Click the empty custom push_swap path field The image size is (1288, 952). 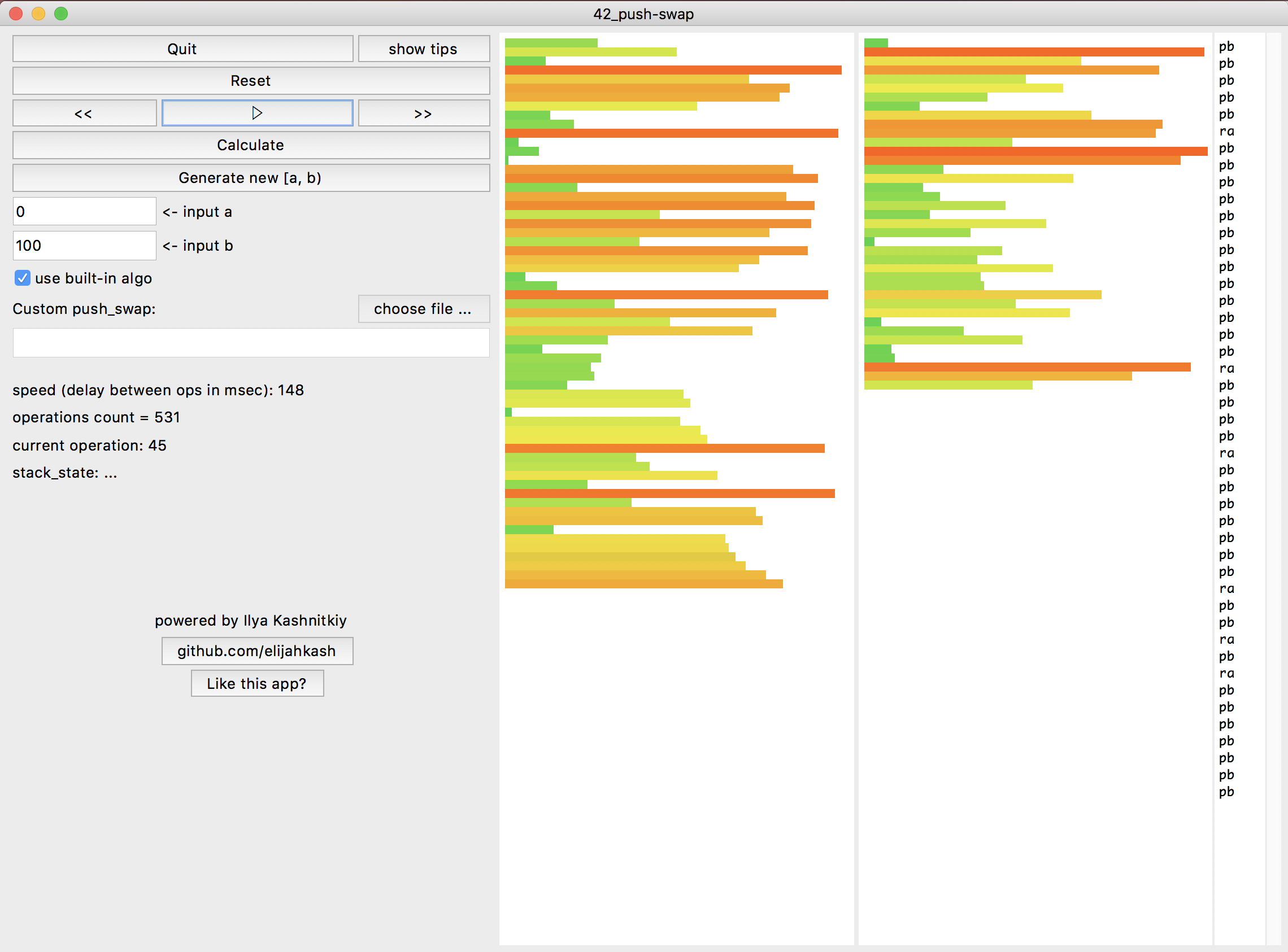tap(251, 343)
